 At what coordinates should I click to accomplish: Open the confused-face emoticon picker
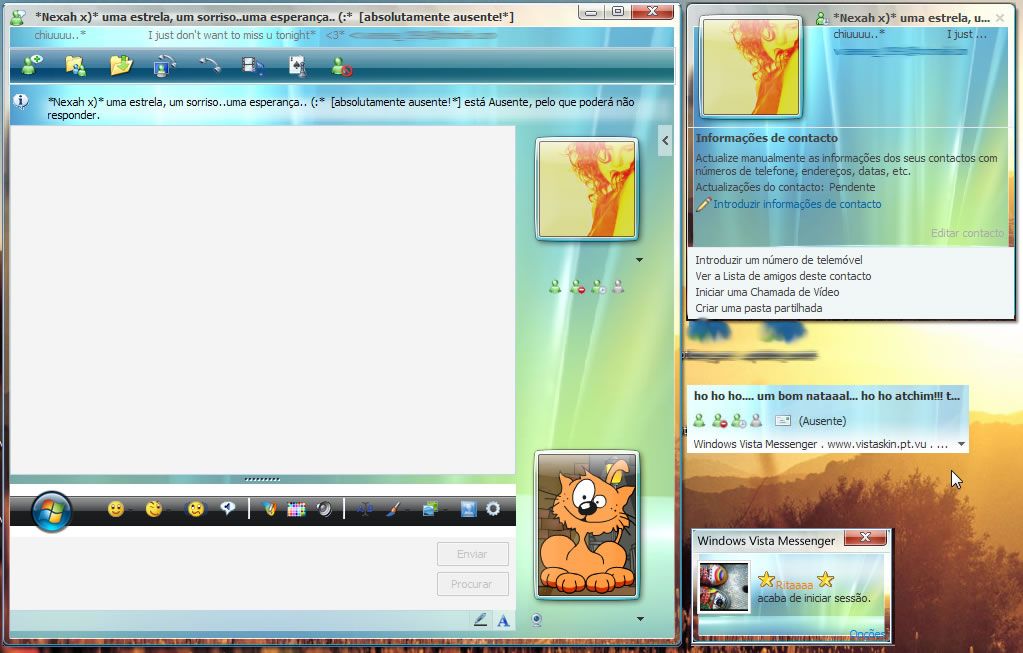[196, 509]
